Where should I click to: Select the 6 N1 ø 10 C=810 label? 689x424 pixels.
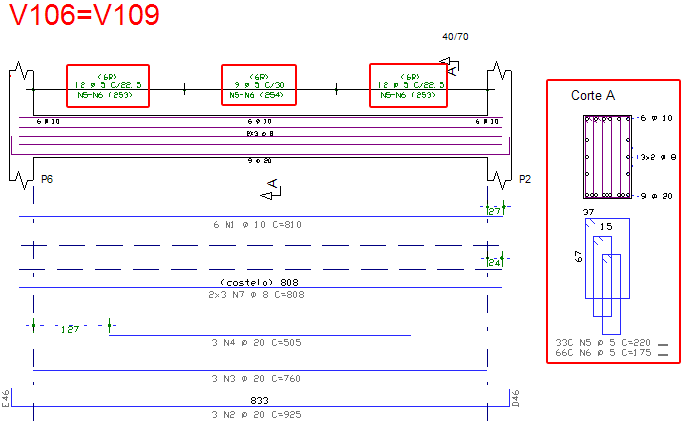[x=258, y=225]
